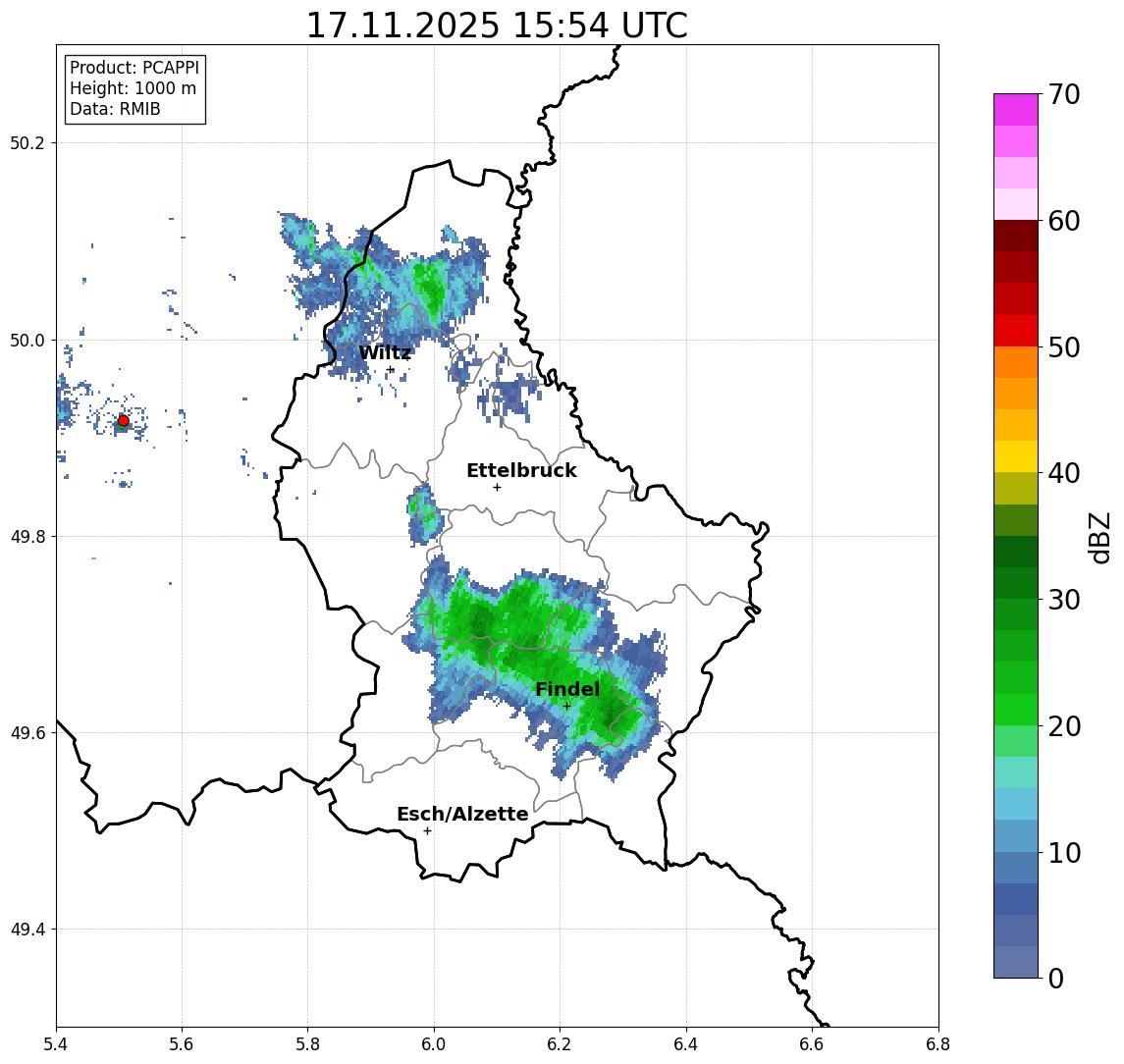Click the cyan colorbar swatch just above the light blue band

click(x=1016, y=772)
